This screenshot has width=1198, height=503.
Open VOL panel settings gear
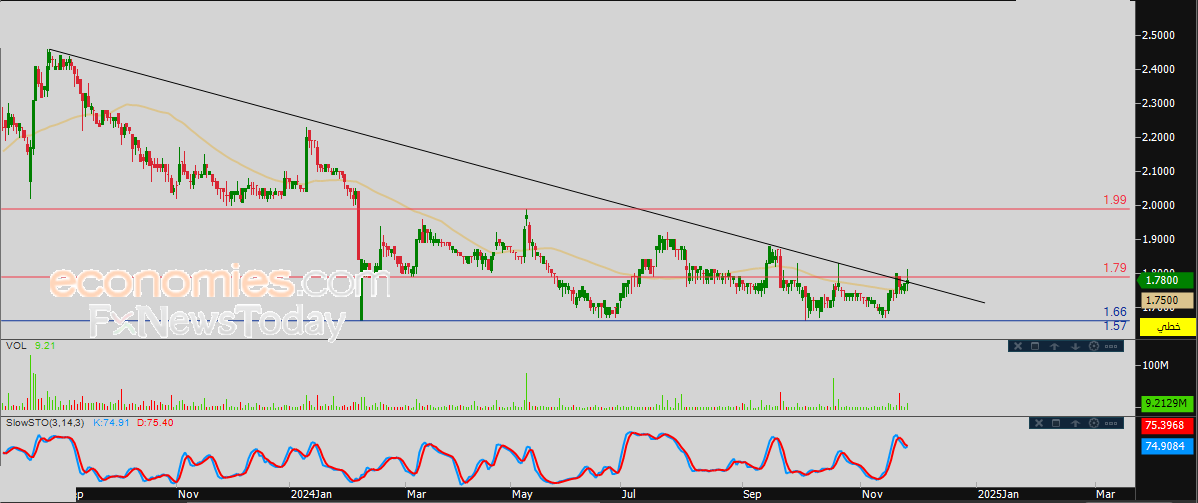1094,346
